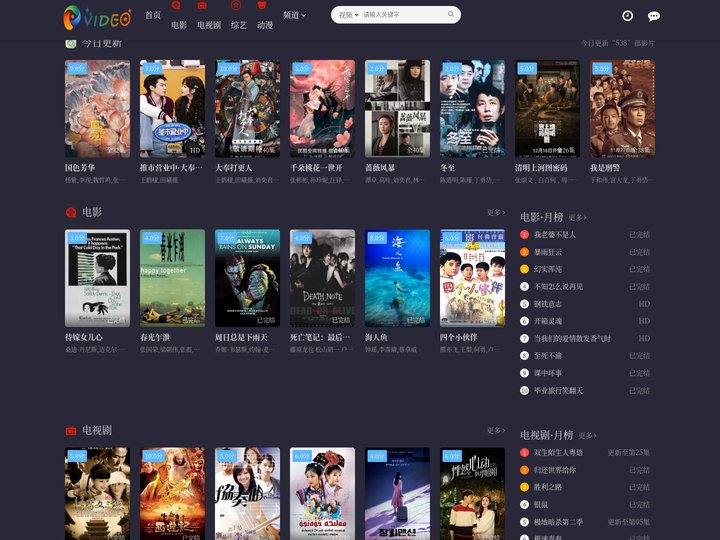This screenshot has width=720, height=540.
Task: Select 双生陌生人粤语 in the TV ranking
Action: pos(558,453)
